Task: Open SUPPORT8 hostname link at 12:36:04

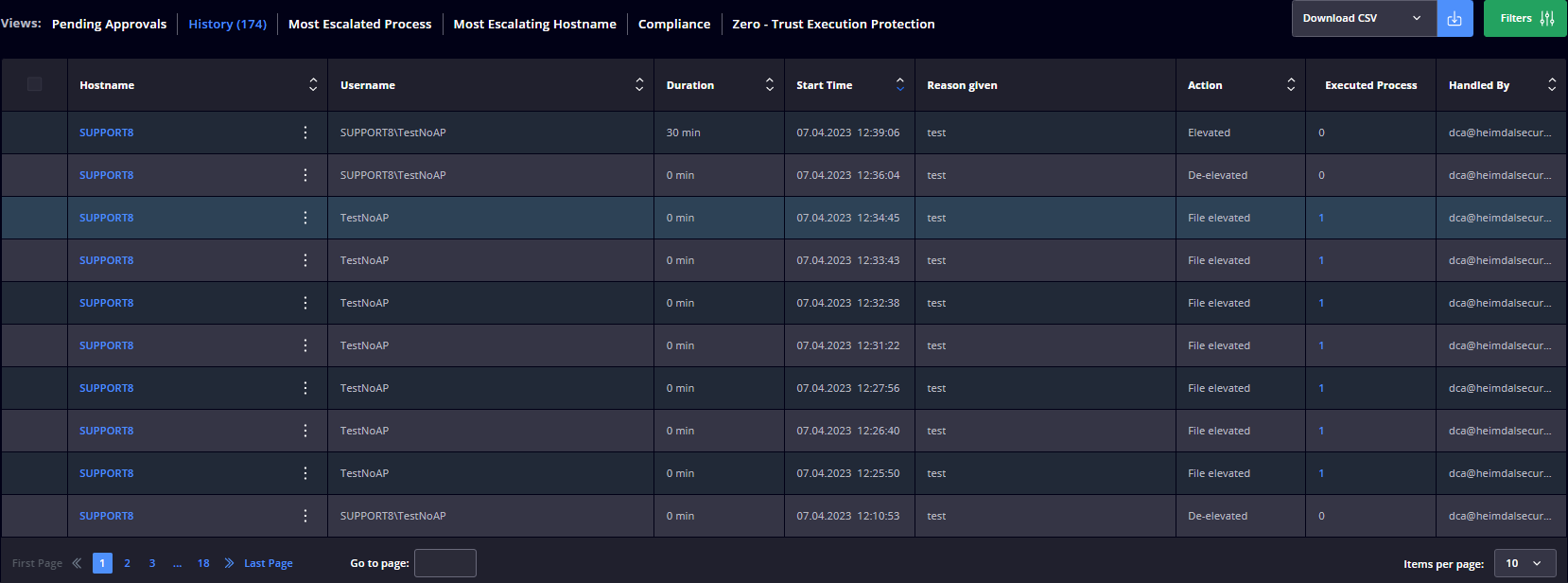Action: coord(106,175)
